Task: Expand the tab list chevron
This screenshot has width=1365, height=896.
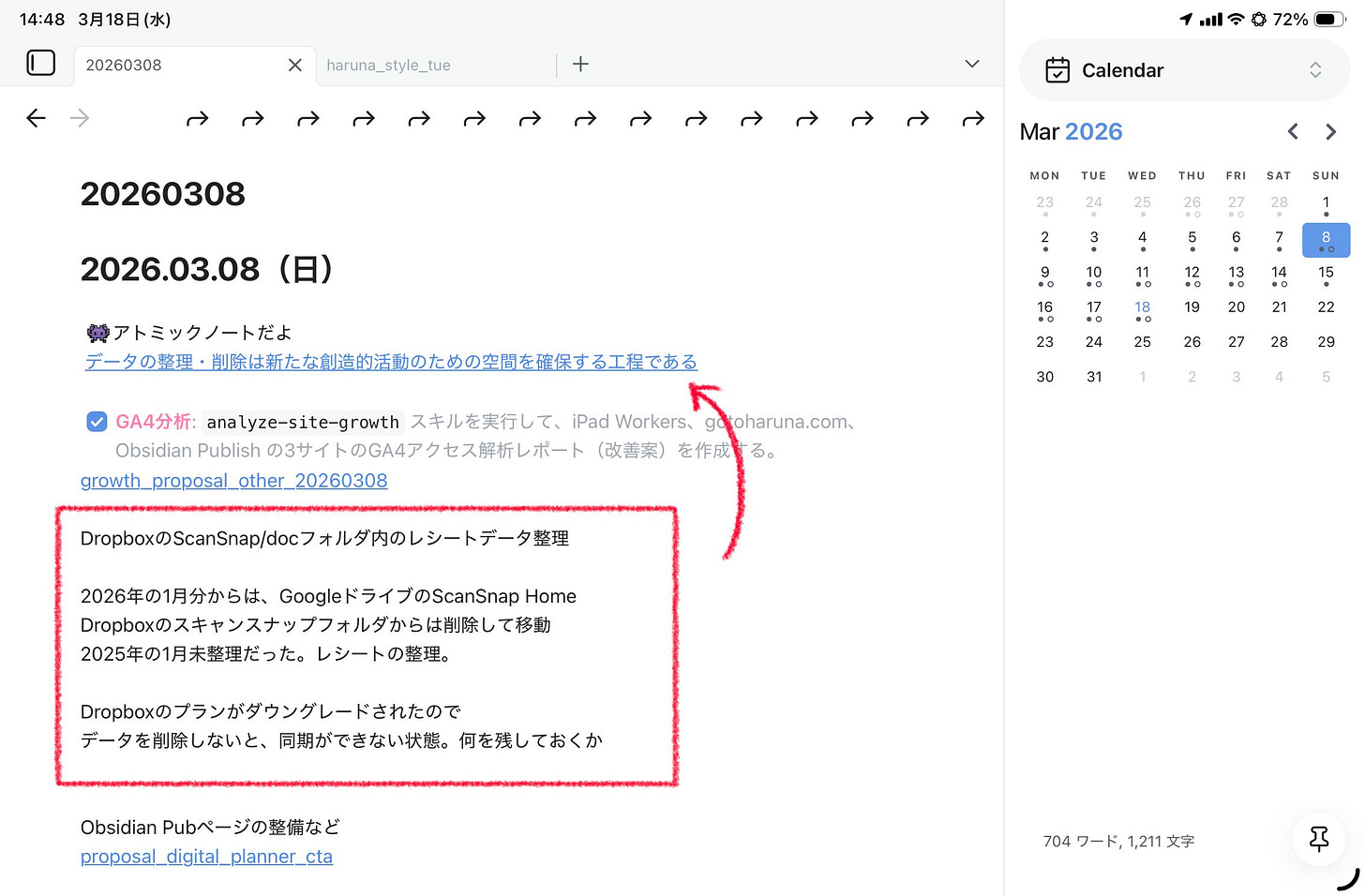Action: tap(972, 64)
